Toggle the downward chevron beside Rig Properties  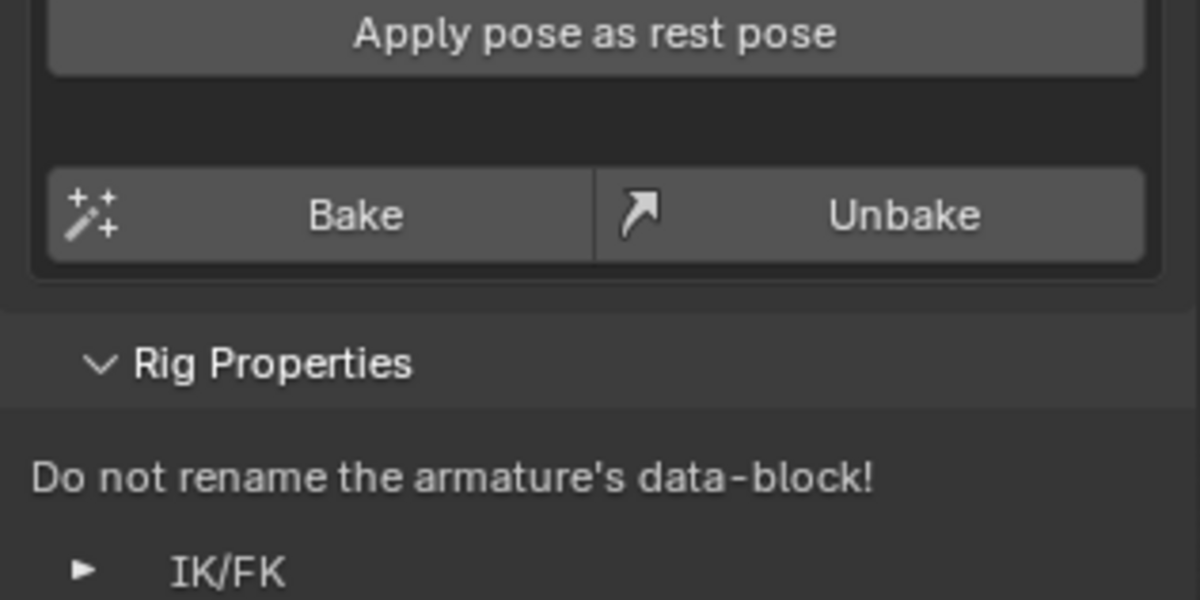[x=100, y=365]
